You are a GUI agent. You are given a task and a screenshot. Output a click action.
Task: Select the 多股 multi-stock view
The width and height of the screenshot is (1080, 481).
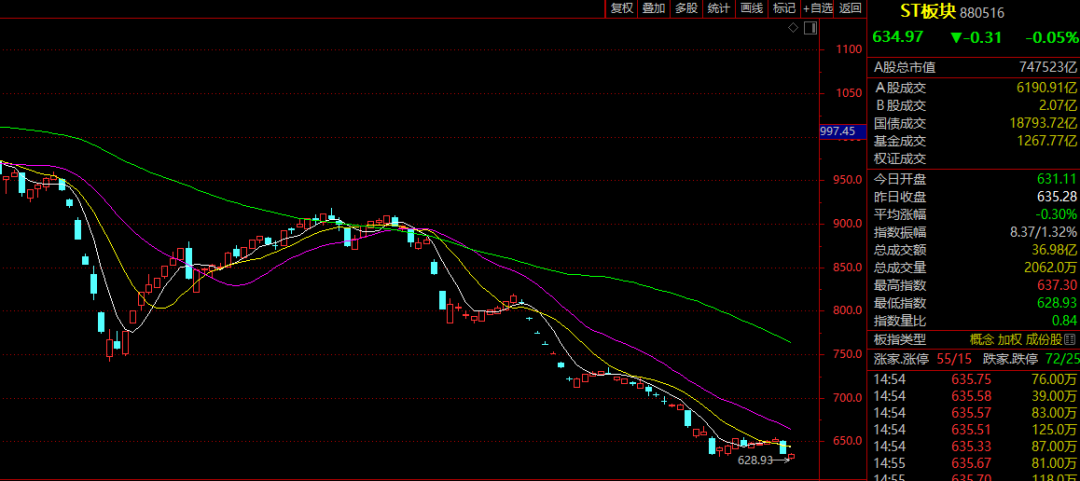(x=686, y=8)
